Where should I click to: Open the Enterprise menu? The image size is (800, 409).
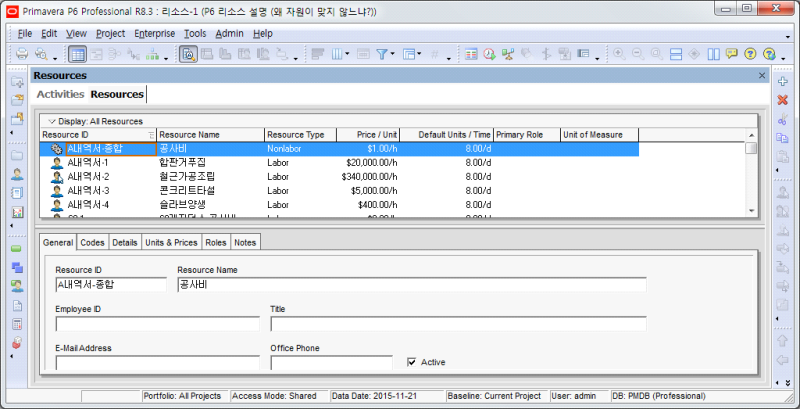pos(155,34)
